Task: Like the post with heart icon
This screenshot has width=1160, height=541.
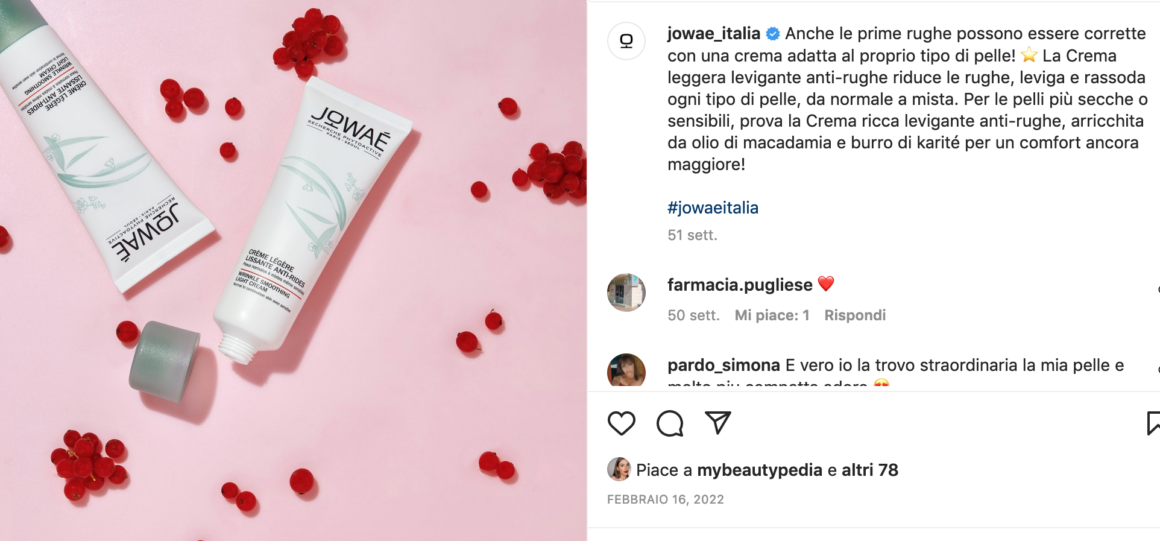Action: (x=621, y=423)
